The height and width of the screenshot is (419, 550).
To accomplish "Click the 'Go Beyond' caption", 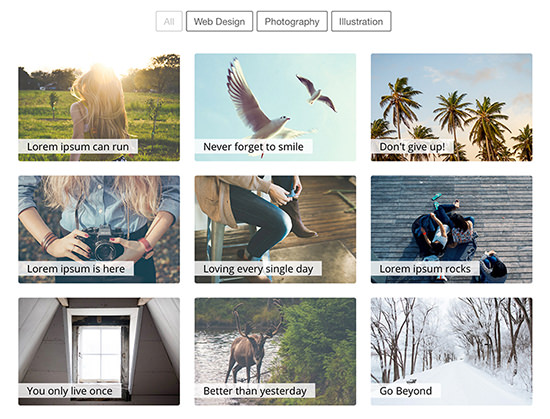I will click(405, 391).
